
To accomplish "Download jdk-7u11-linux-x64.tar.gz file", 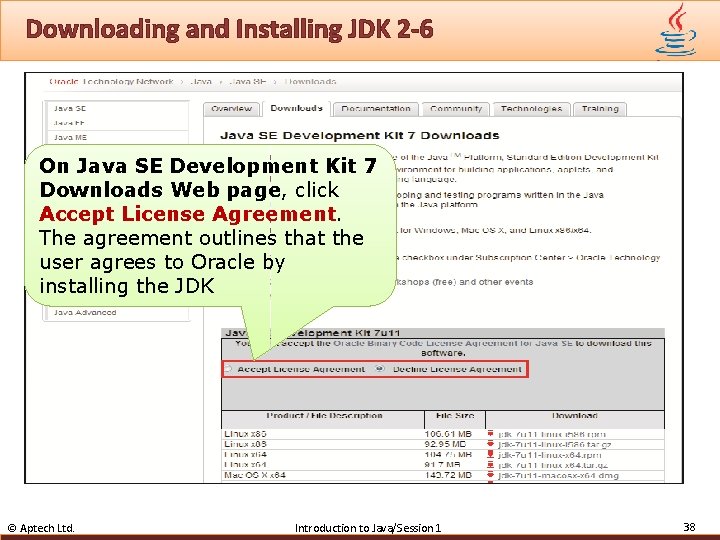I will (x=553, y=465).
